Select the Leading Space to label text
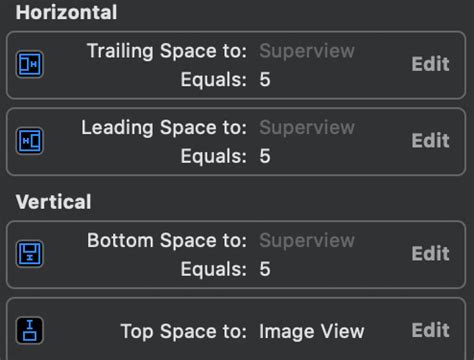This screenshot has height=360, width=474. coord(164,128)
